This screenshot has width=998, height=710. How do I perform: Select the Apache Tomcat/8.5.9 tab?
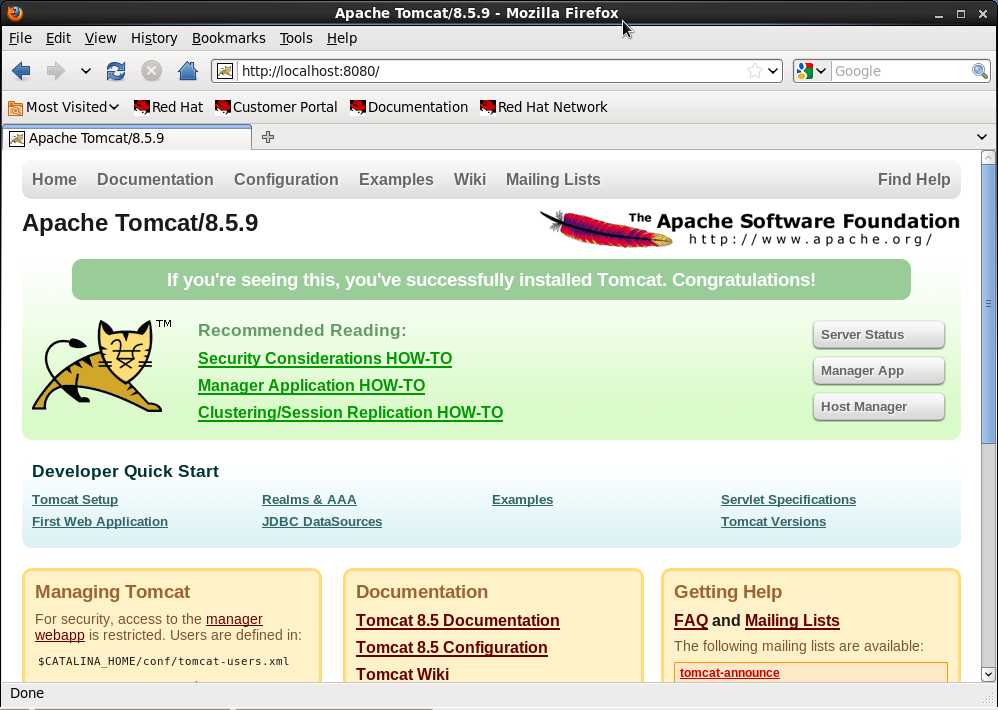pos(127,138)
